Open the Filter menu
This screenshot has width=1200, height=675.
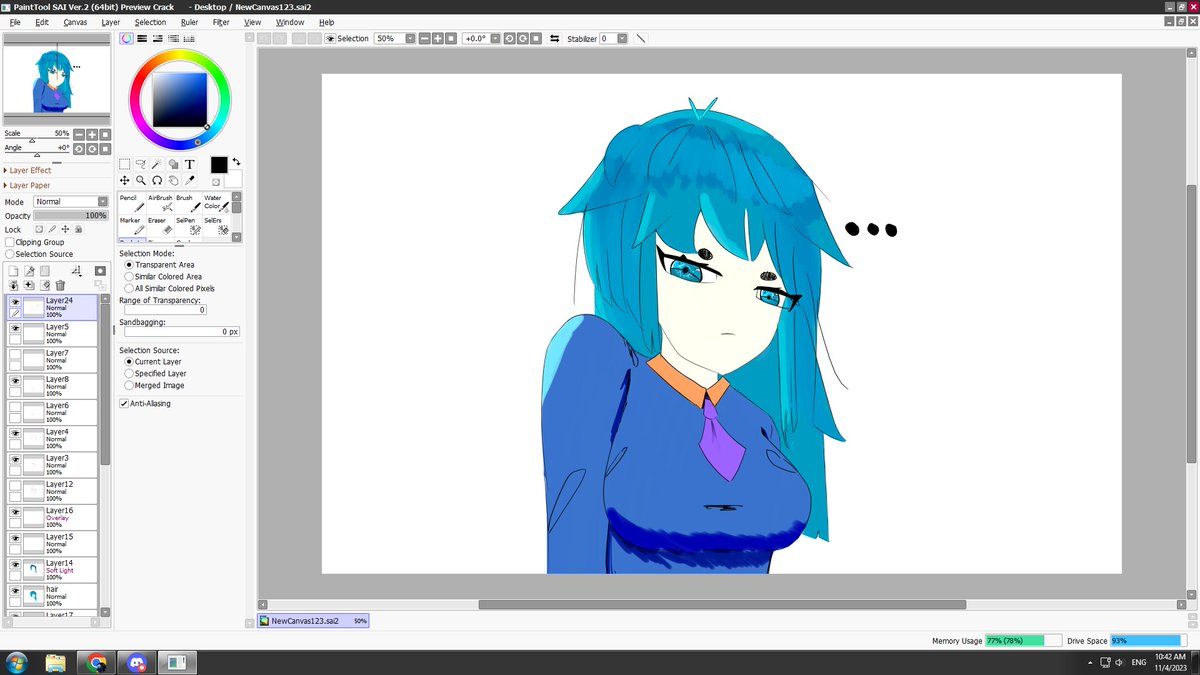click(221, 22)
